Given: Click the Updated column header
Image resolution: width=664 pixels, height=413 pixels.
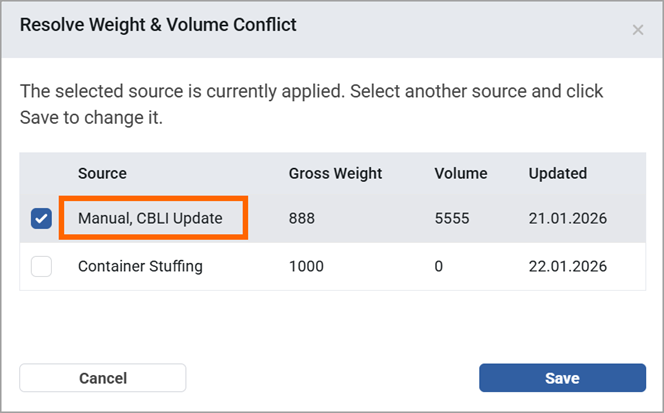Looking at the screenshot, I should [558, 174].
